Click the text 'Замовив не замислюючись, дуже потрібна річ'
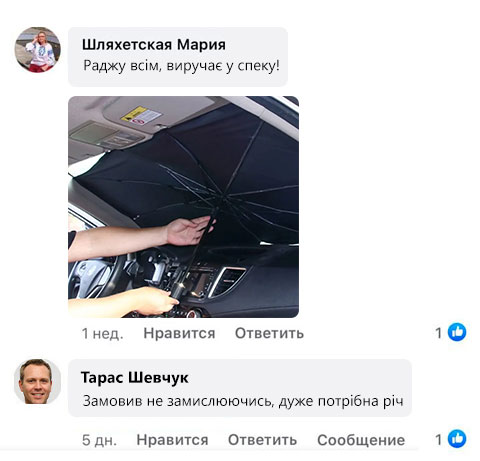The height and width of the screenshot is (461, 480). 243,401
